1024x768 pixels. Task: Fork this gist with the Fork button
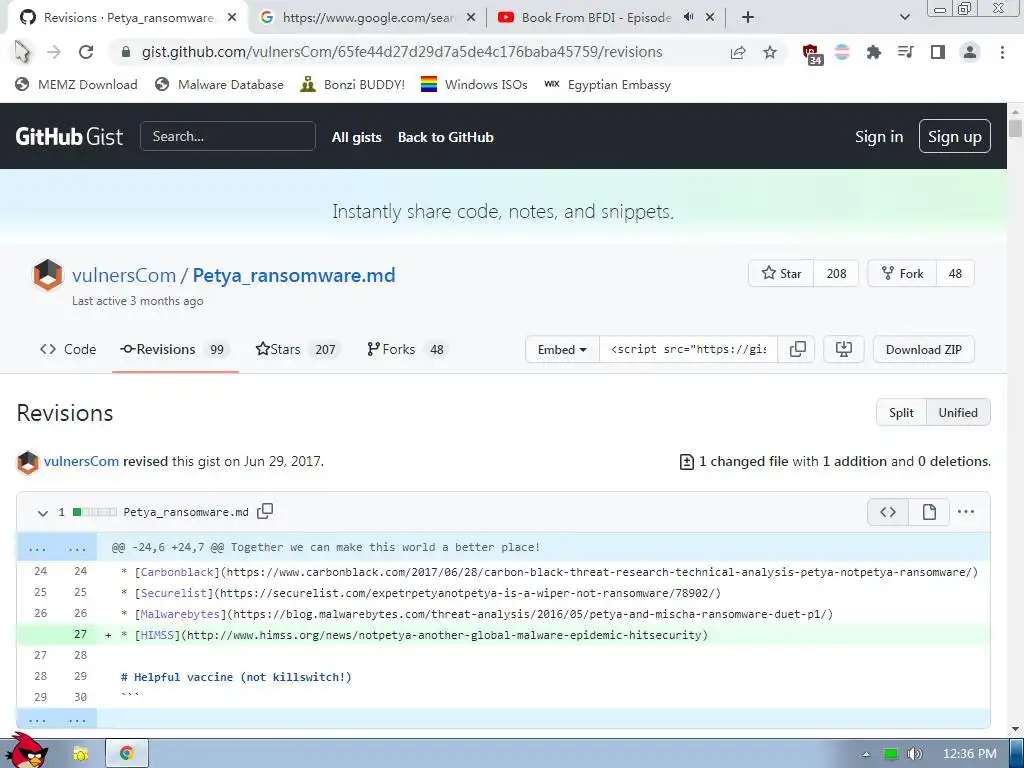click(902, 274)
